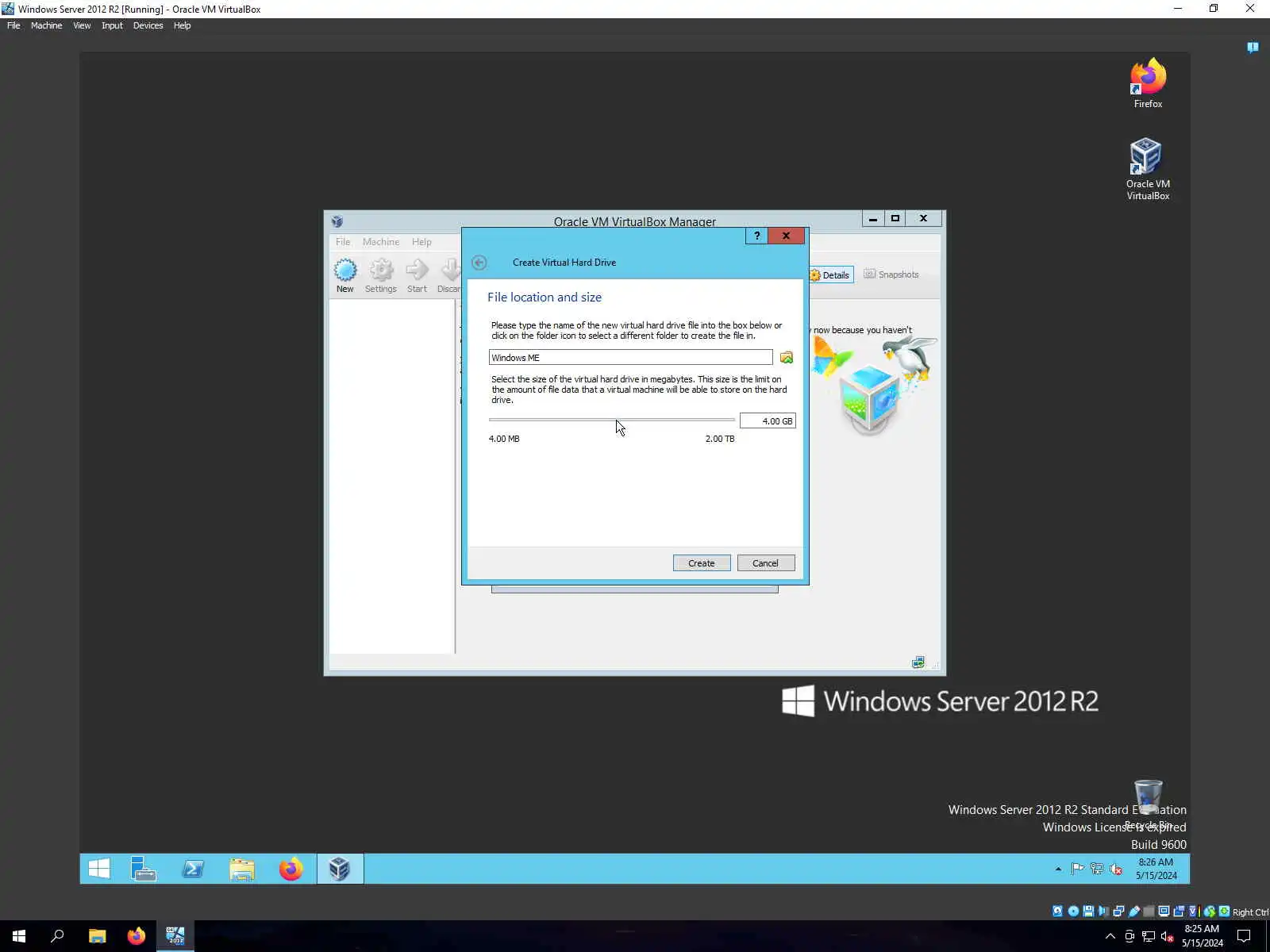1270x952 pixels.
Task: Open the outer VirtualBox window View menu
Action: [x=82, y=25]
